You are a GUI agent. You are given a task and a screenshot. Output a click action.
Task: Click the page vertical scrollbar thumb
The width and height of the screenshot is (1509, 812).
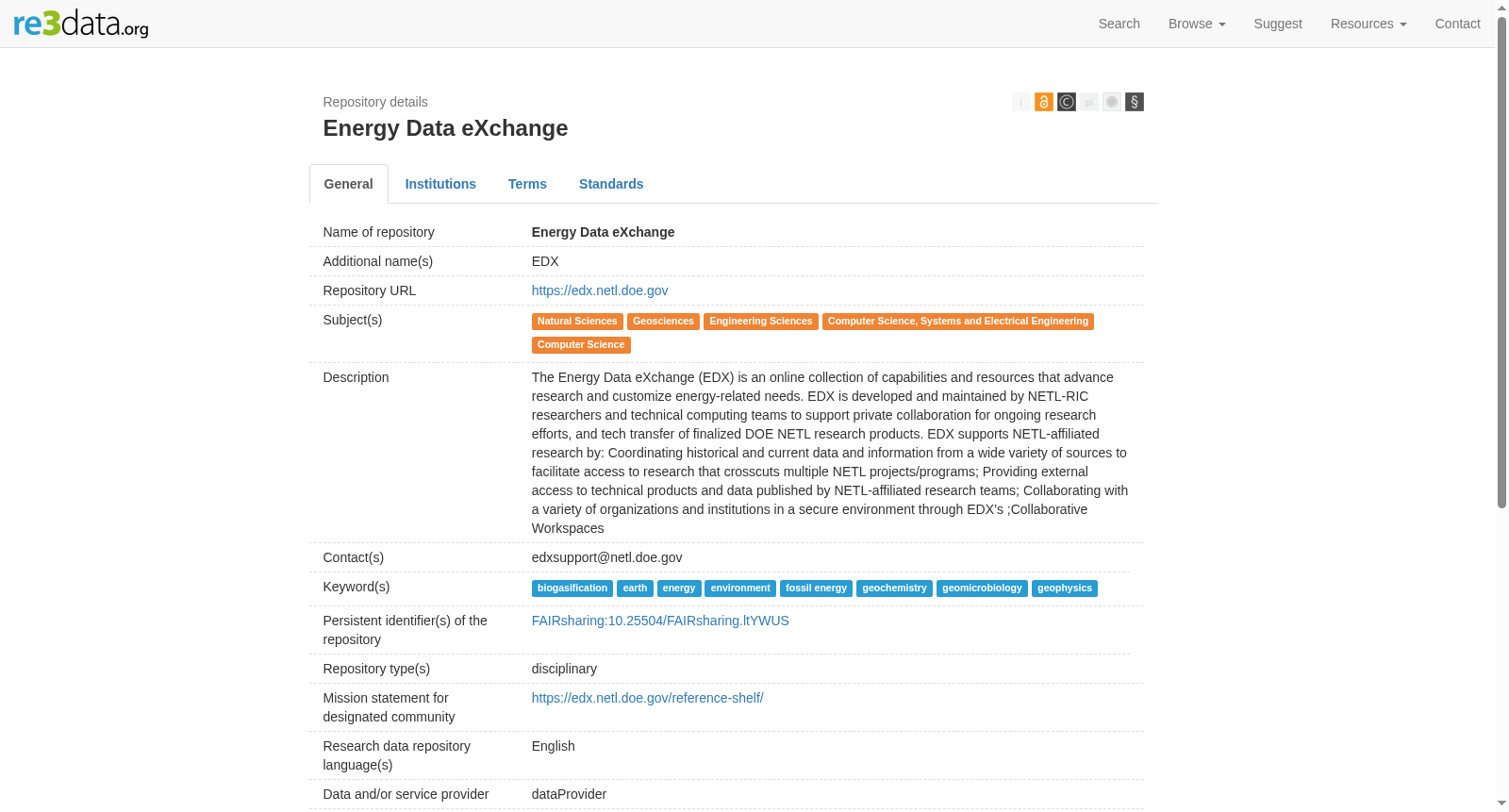coord(1502,262)
